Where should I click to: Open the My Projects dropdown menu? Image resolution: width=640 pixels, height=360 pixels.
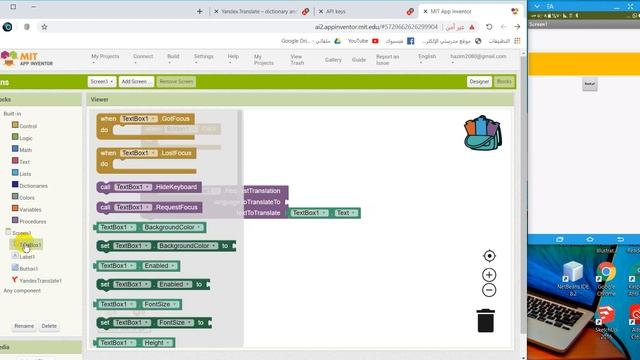tap(105, 59)
